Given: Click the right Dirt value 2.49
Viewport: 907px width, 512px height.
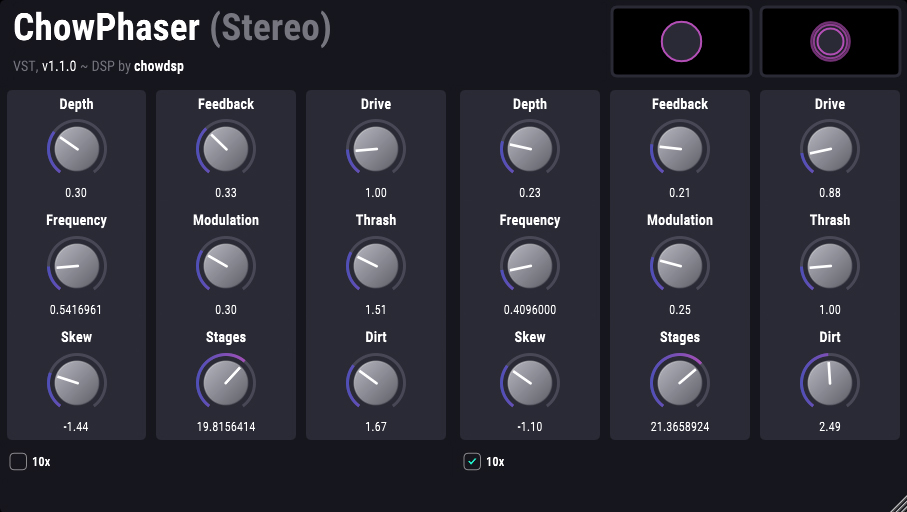Looking at the screenshot, I should (829, 426).
